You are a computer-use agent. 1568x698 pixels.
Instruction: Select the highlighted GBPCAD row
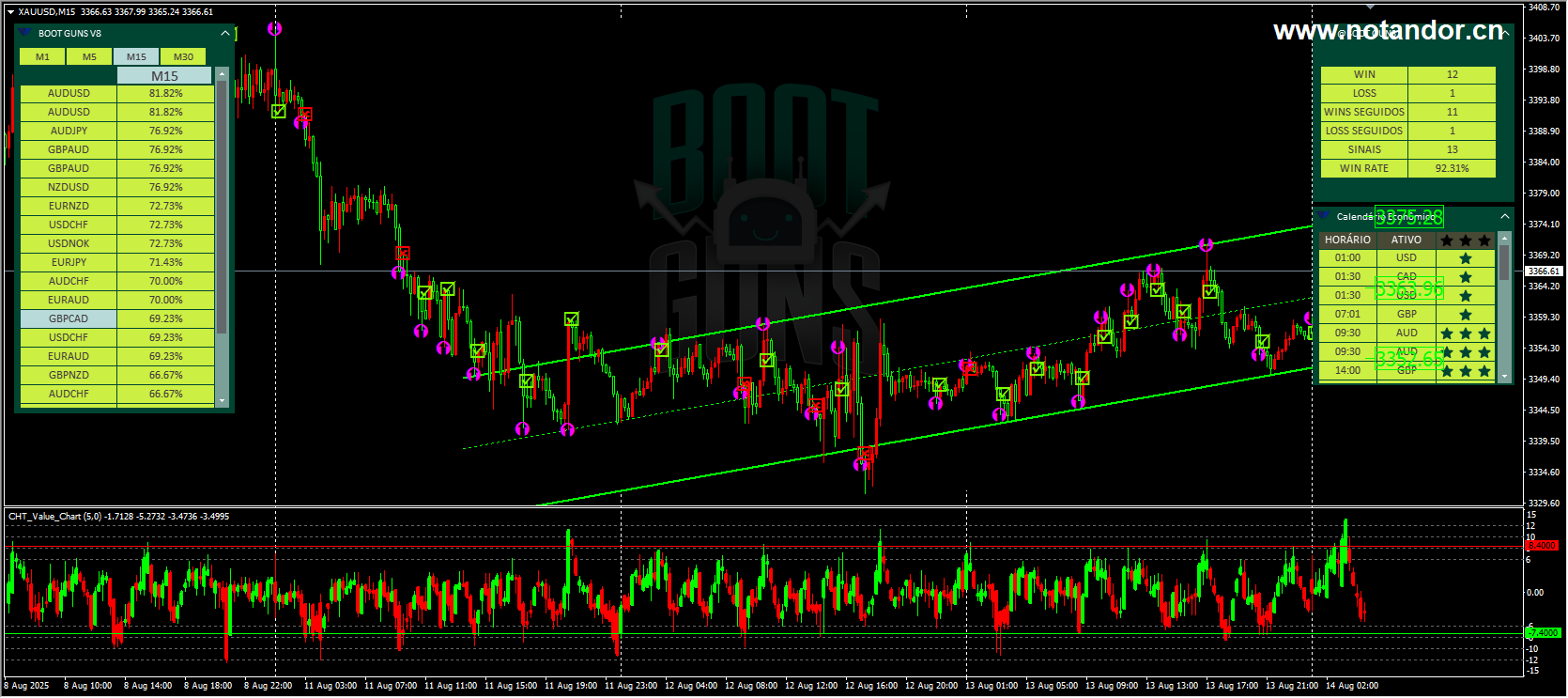click(x=117, y=318)
